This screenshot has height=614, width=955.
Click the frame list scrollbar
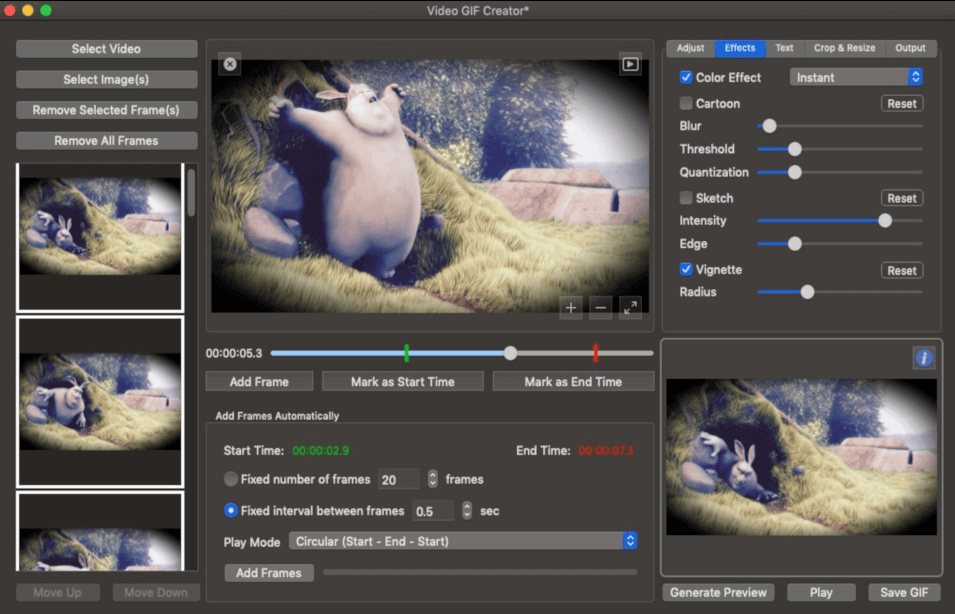(192, 192)
